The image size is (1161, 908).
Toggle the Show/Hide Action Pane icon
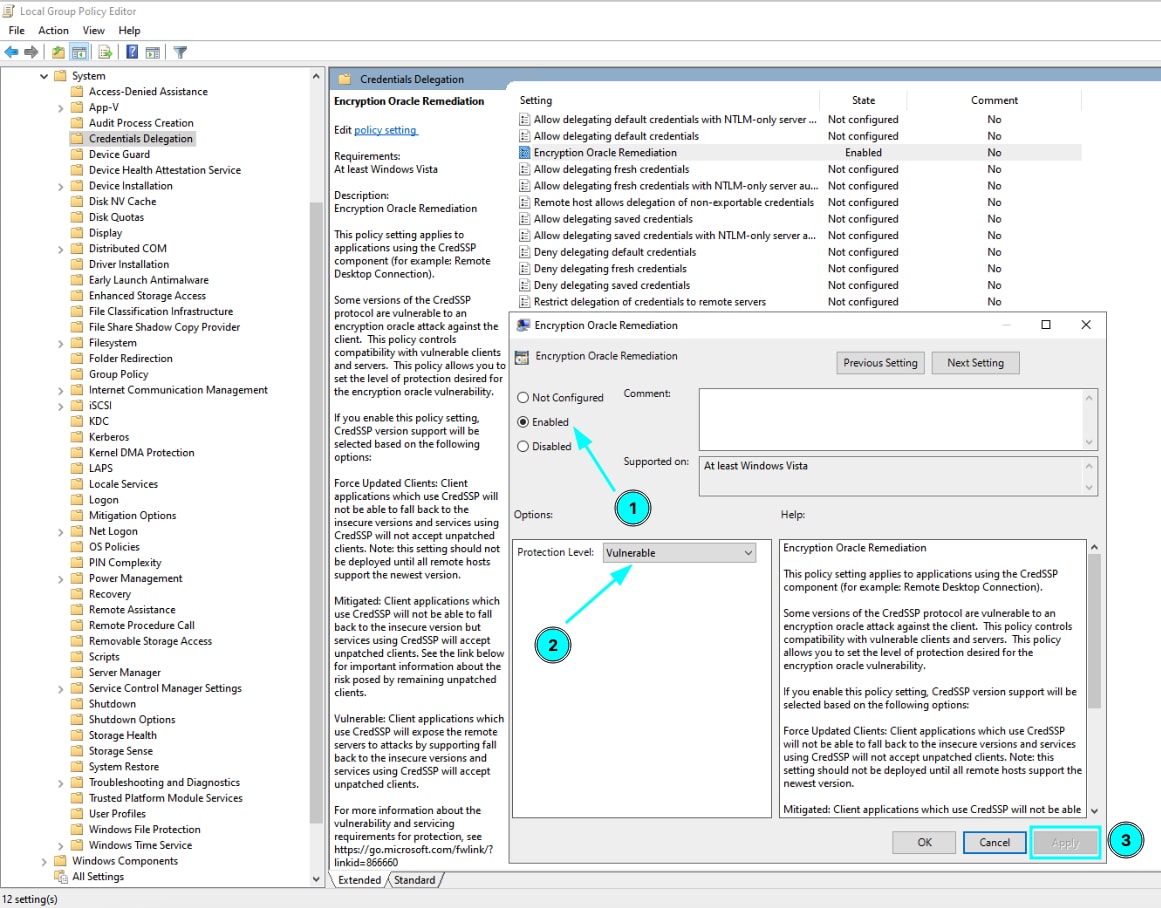pos(153,52)
